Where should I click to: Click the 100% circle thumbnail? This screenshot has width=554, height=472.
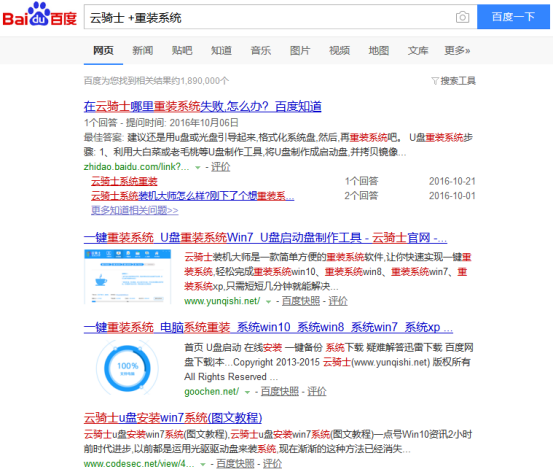coord(127,368)
